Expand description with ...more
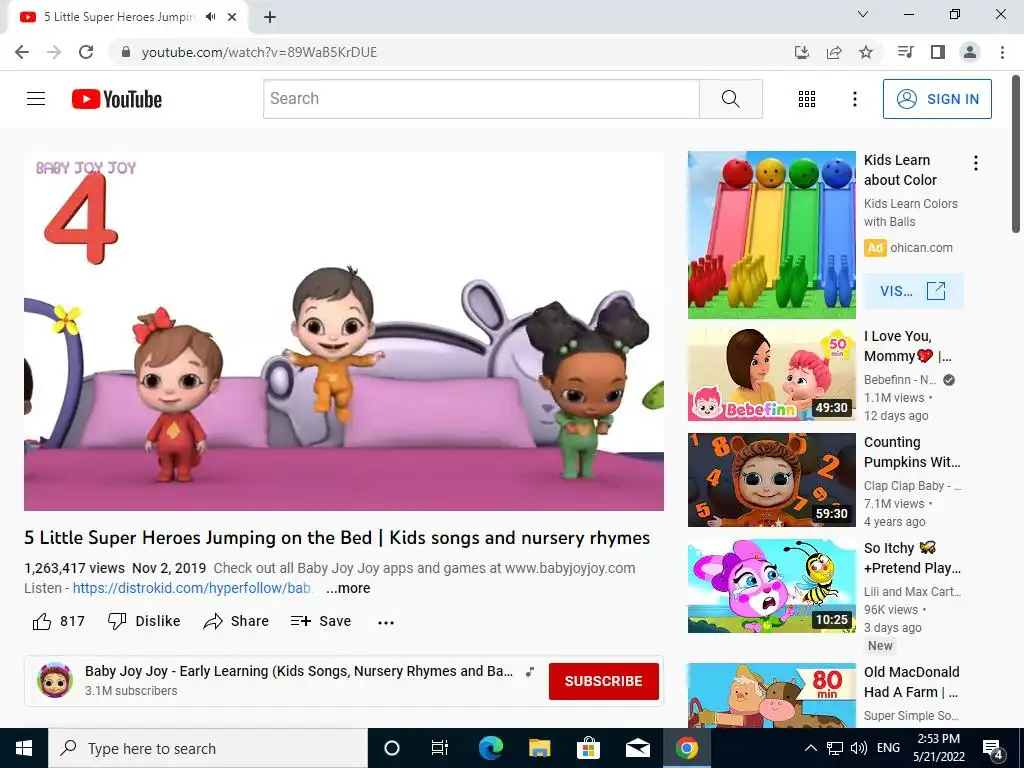1024x768 pixels. (348, 588)
